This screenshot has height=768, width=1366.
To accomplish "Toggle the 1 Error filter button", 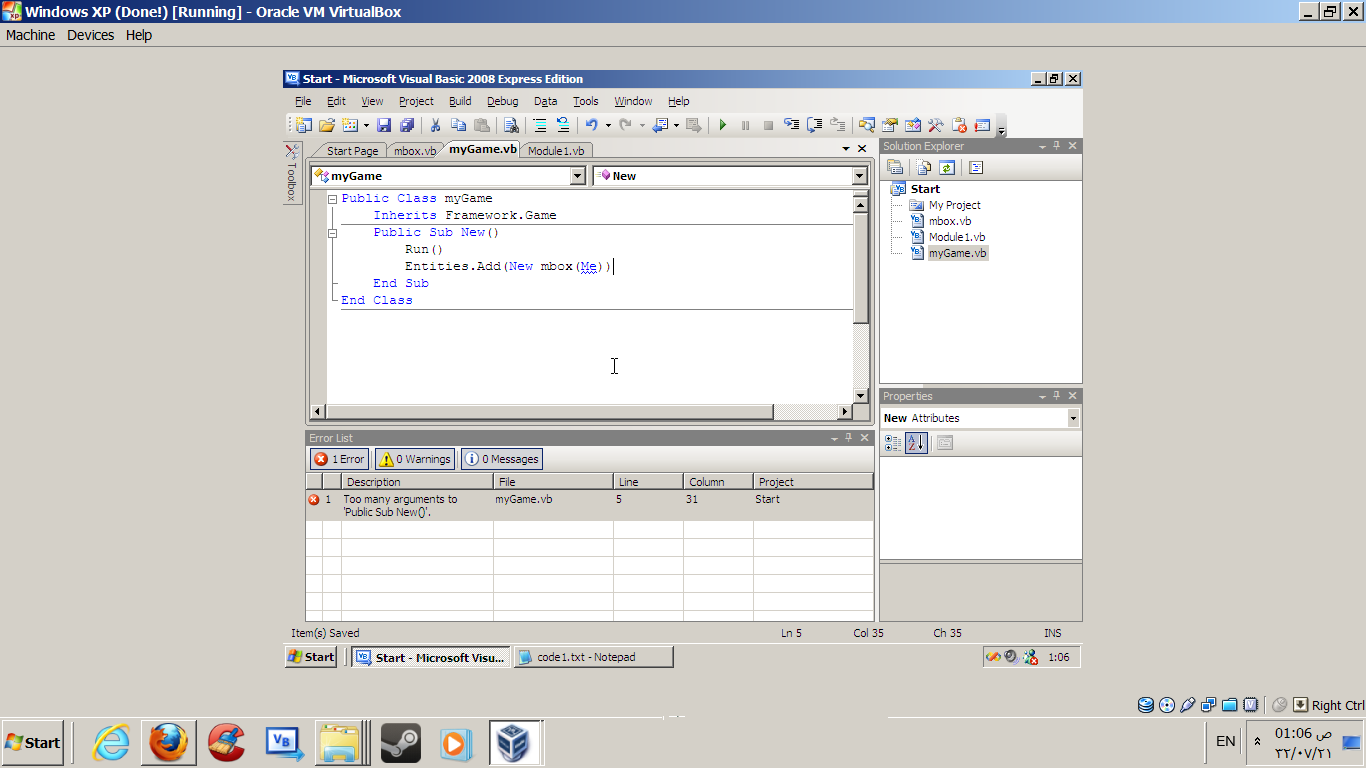I will 339,459.
